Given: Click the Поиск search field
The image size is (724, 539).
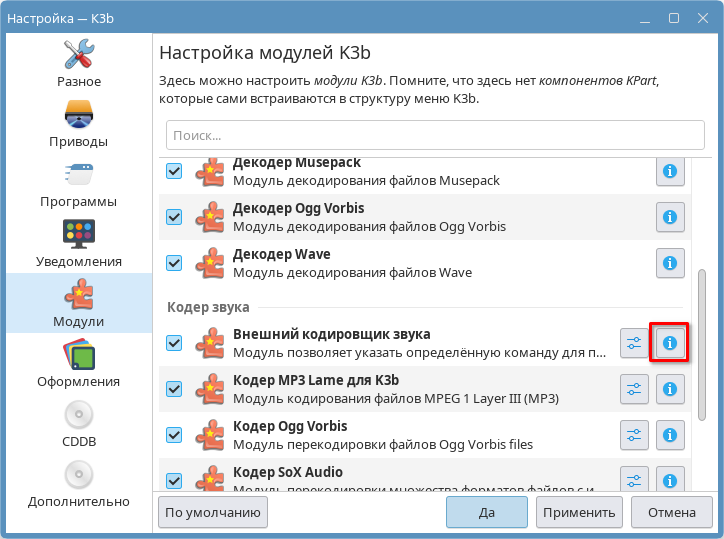Looking at the screenshot, I should pos(429,135).
